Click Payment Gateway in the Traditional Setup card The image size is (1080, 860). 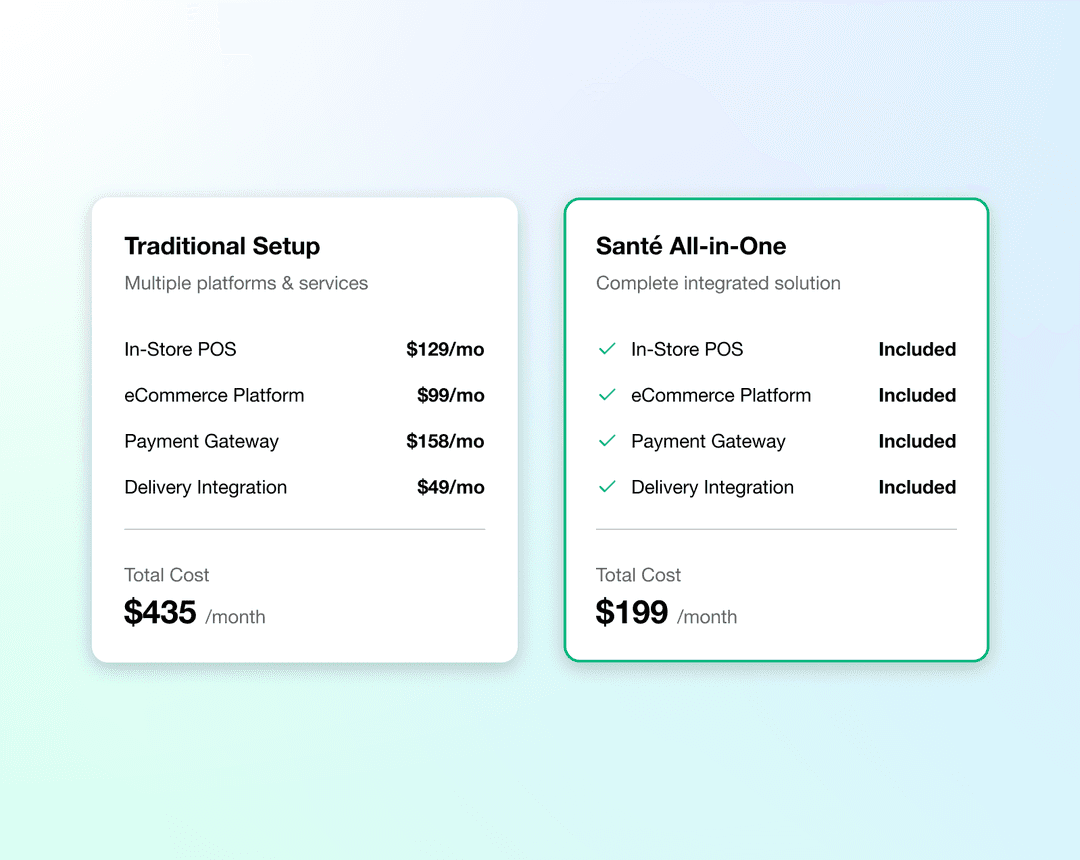coord(201,441)
